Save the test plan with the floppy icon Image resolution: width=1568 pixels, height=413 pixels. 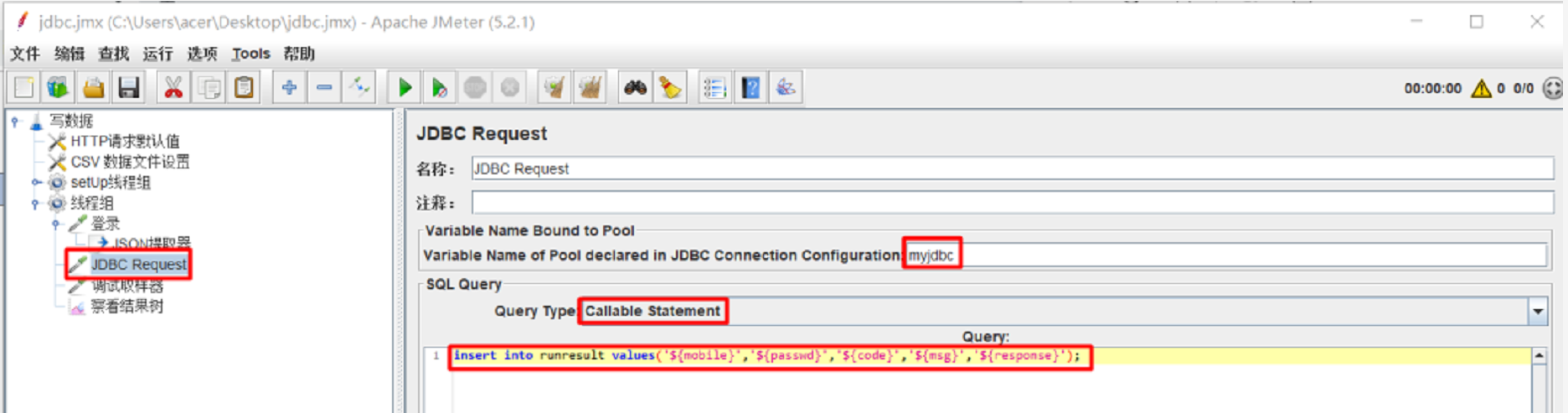[128, 87]
